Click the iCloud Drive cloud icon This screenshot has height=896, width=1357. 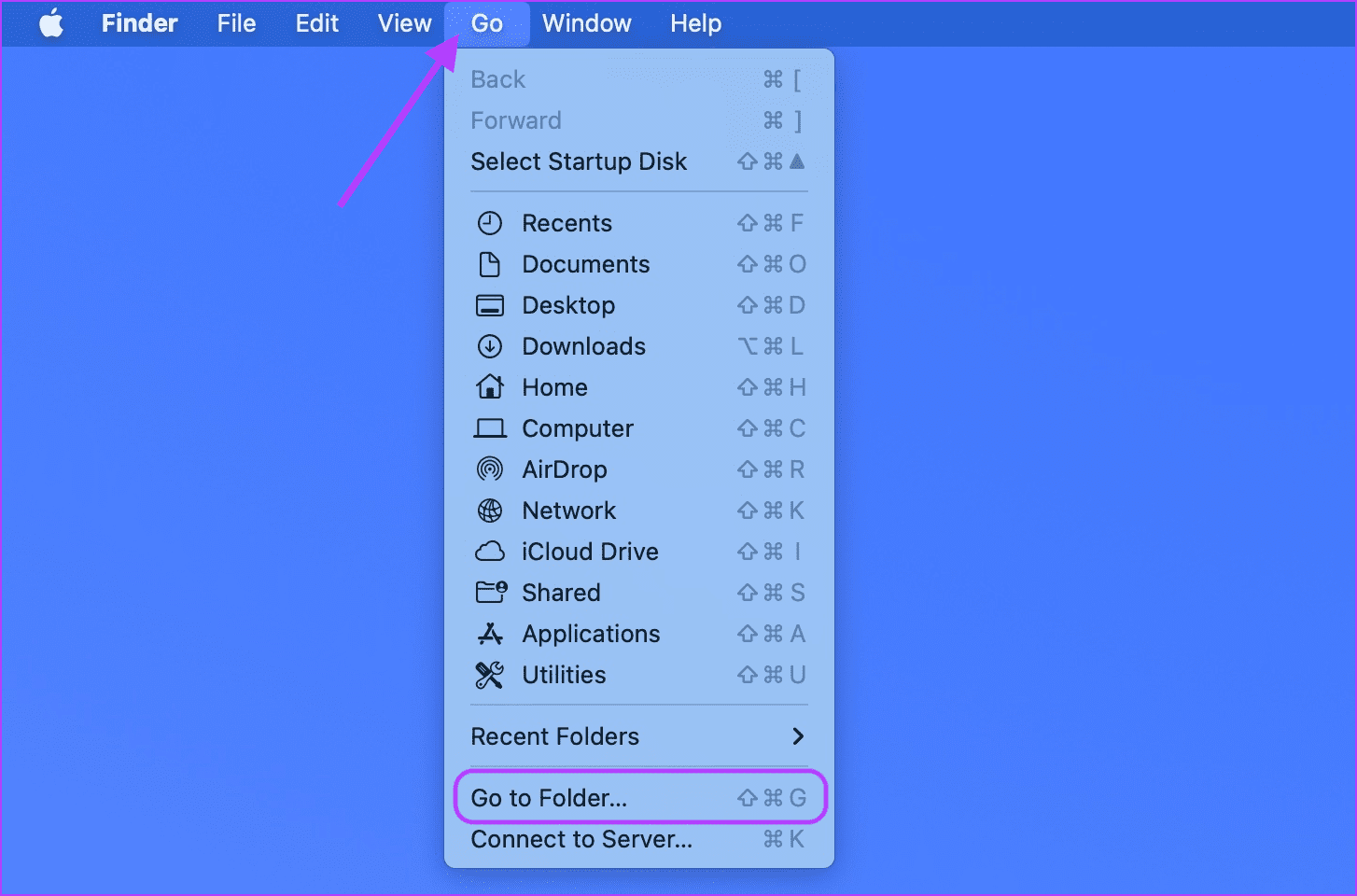point(490,552)
